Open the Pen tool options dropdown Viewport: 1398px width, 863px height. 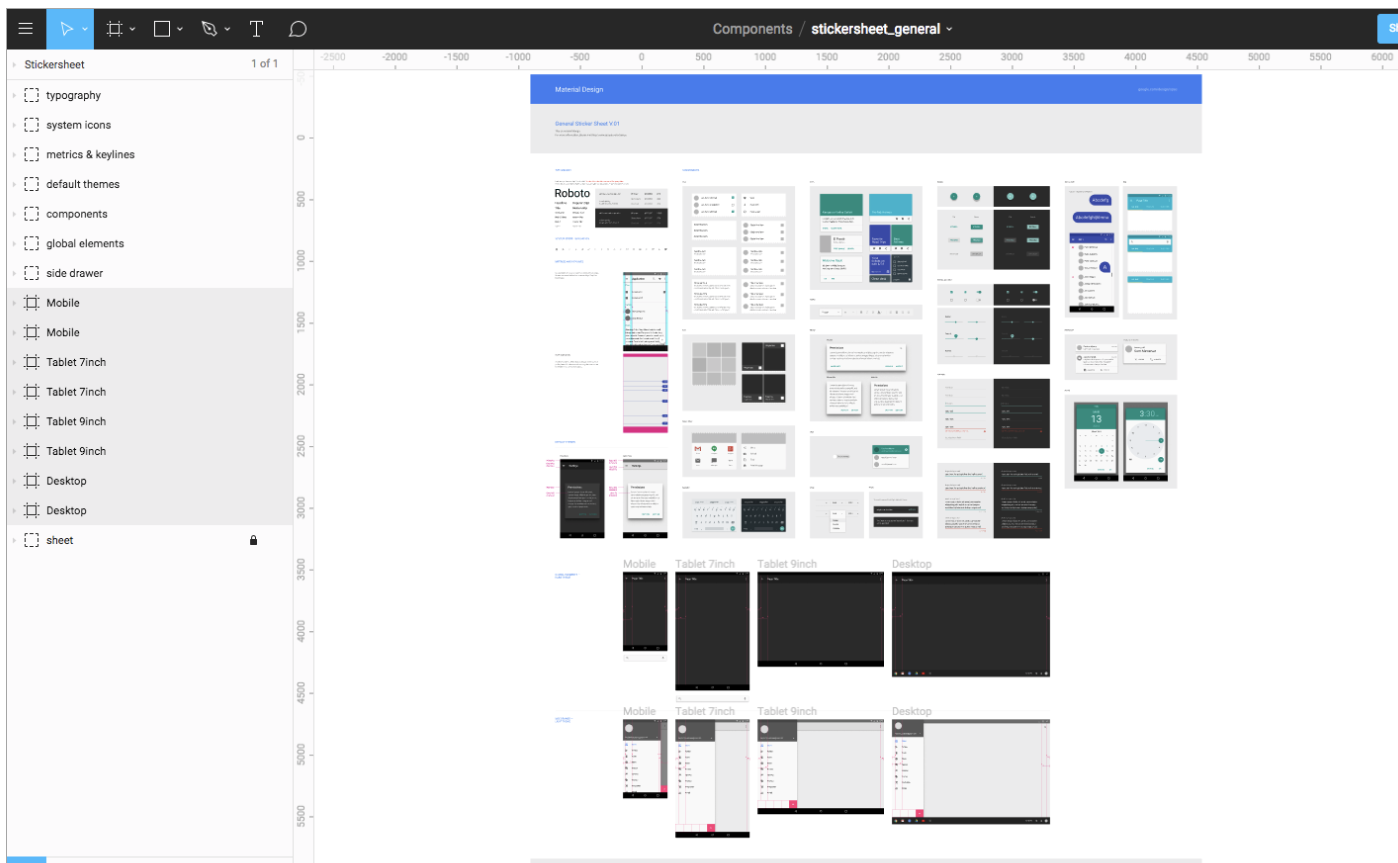tap(227, 30)
